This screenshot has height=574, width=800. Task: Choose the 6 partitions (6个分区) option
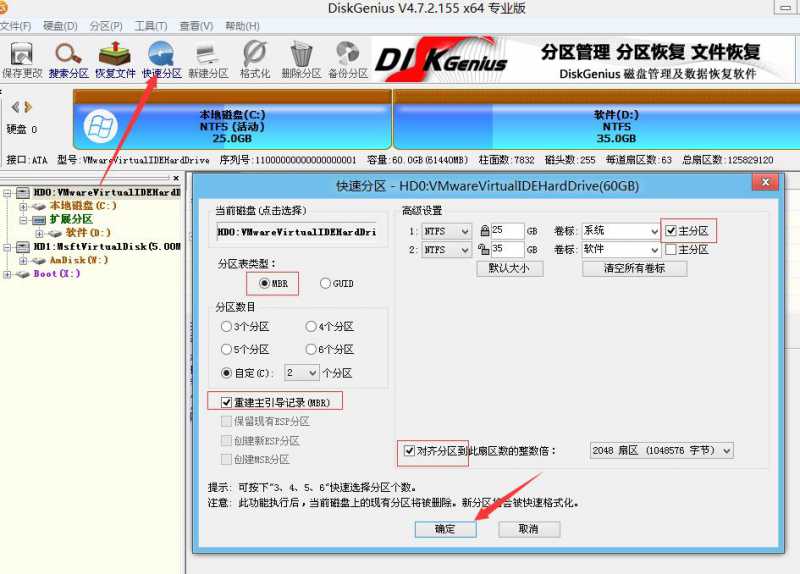click(311, 350)
